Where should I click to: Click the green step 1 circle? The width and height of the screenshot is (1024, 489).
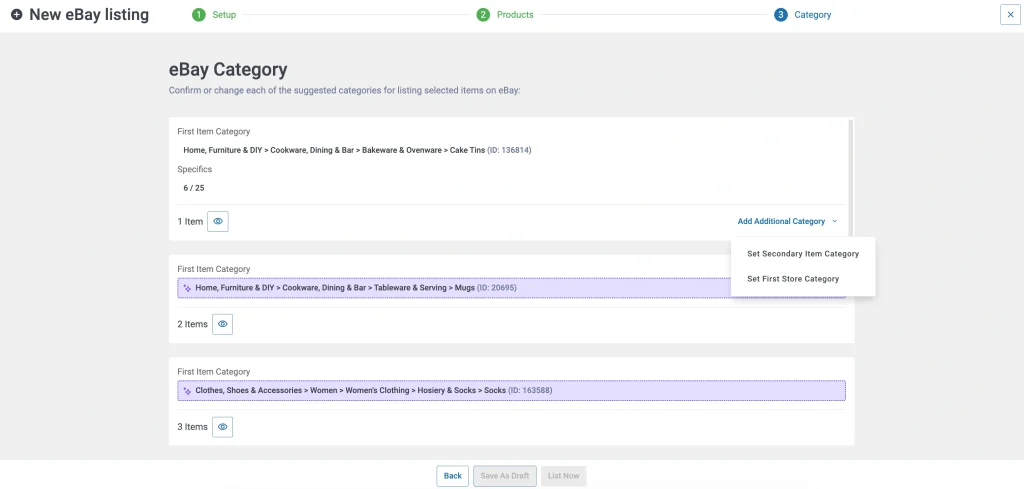[199, 14]
